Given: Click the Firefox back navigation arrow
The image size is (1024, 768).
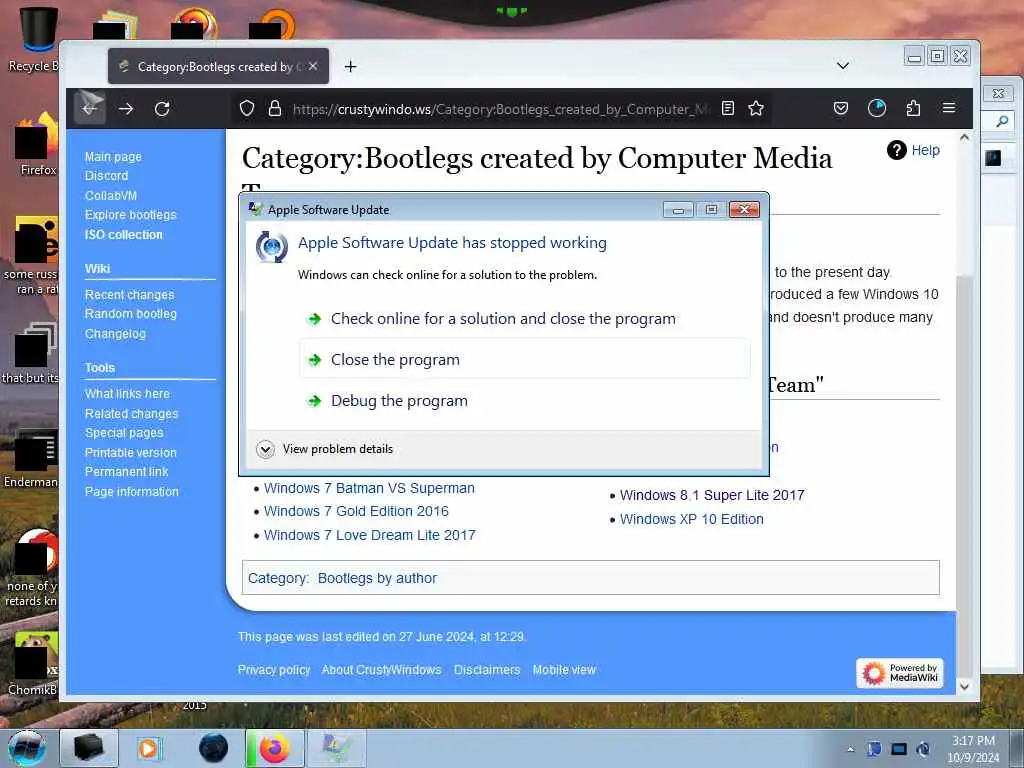Looking at the screenshot, I should (89, 108).
